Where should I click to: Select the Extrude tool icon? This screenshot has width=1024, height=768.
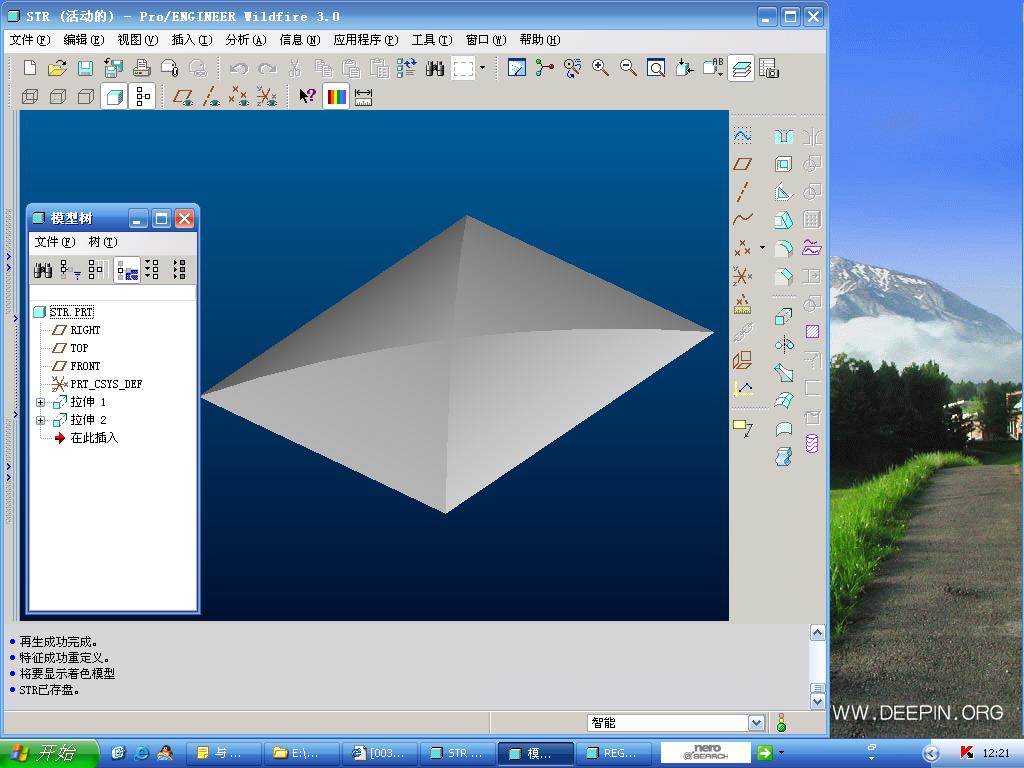(783, 317)
